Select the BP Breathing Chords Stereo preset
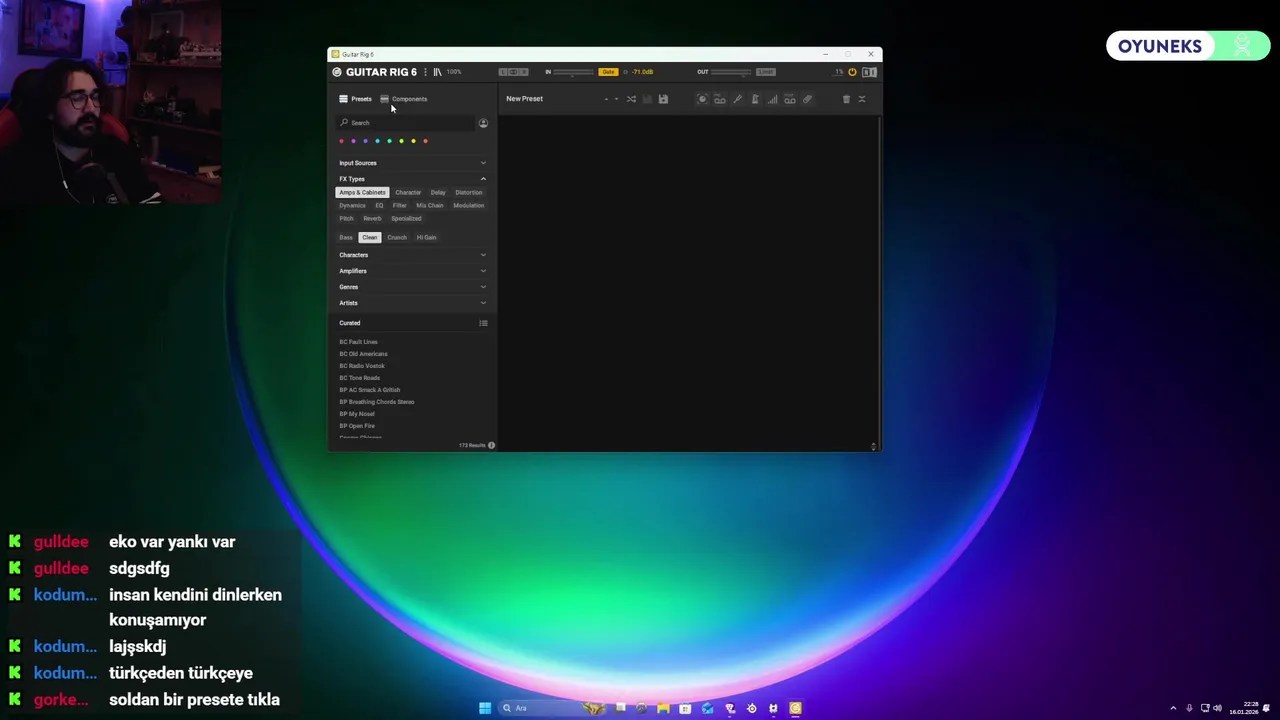The width and height of the screenshot is (1280, 720). pos(376,402)
